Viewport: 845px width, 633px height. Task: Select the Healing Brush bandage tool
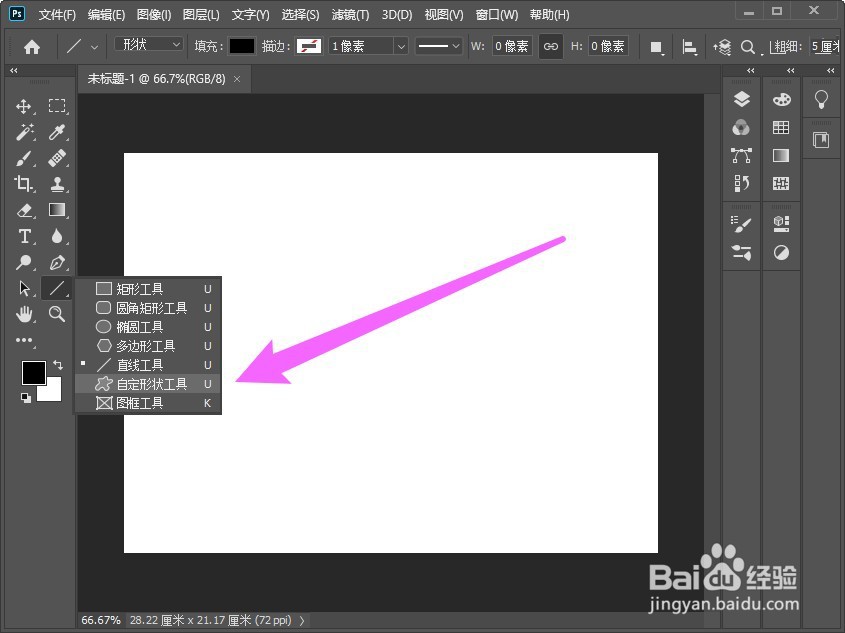(57, 158)
